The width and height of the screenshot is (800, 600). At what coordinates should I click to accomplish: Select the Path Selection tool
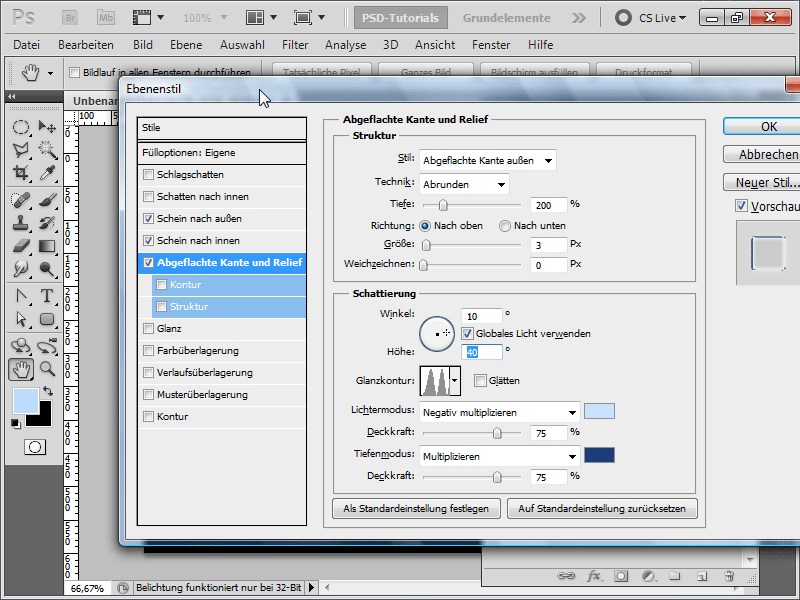[21, 319]
